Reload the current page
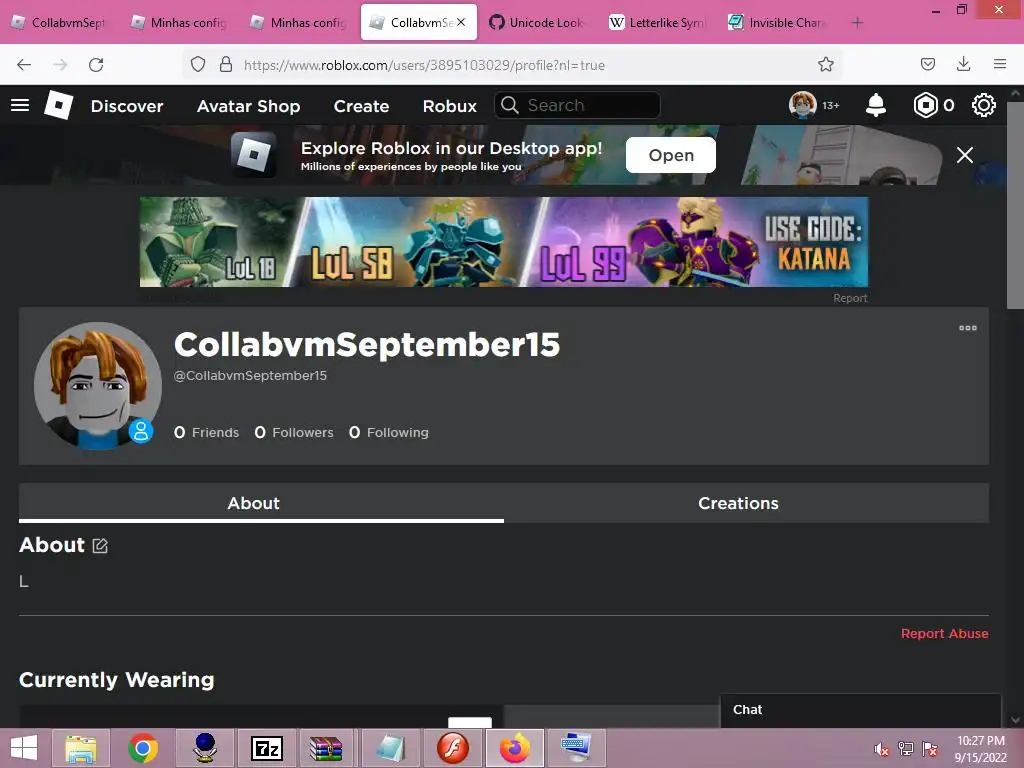Screen dimensions: 1024x768 (x=96, y=65)
